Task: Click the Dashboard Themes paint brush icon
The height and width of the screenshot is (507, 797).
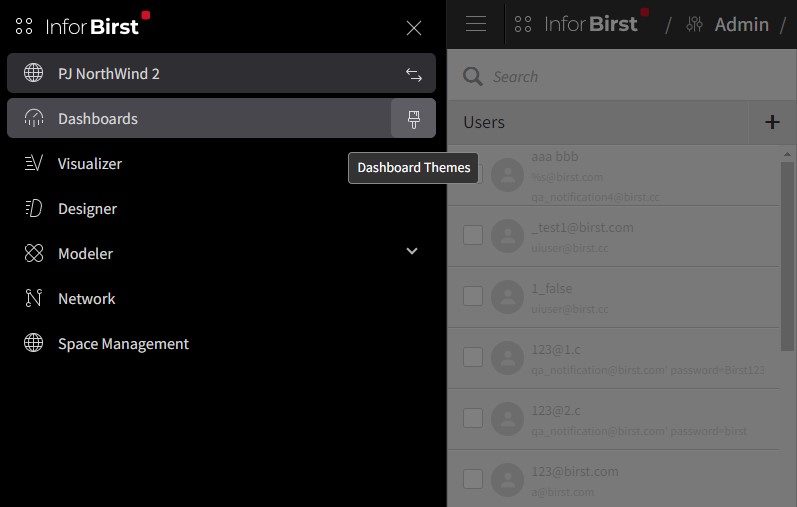Action: [x=413, y=118]
